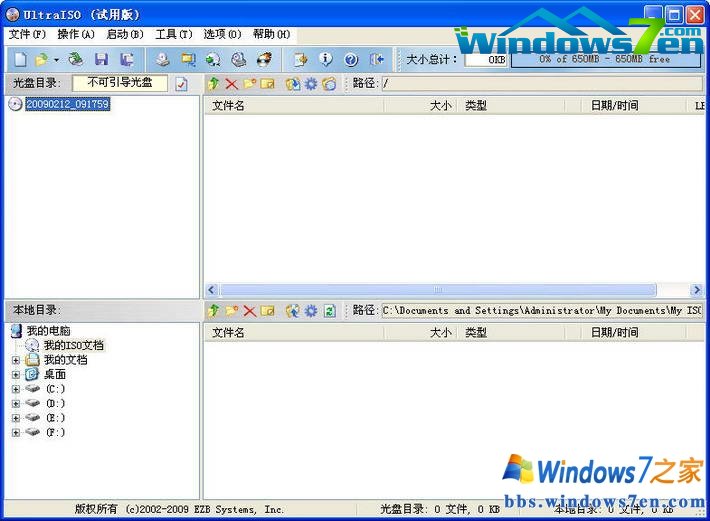Click the Help question mark icon

coord(351,60)
